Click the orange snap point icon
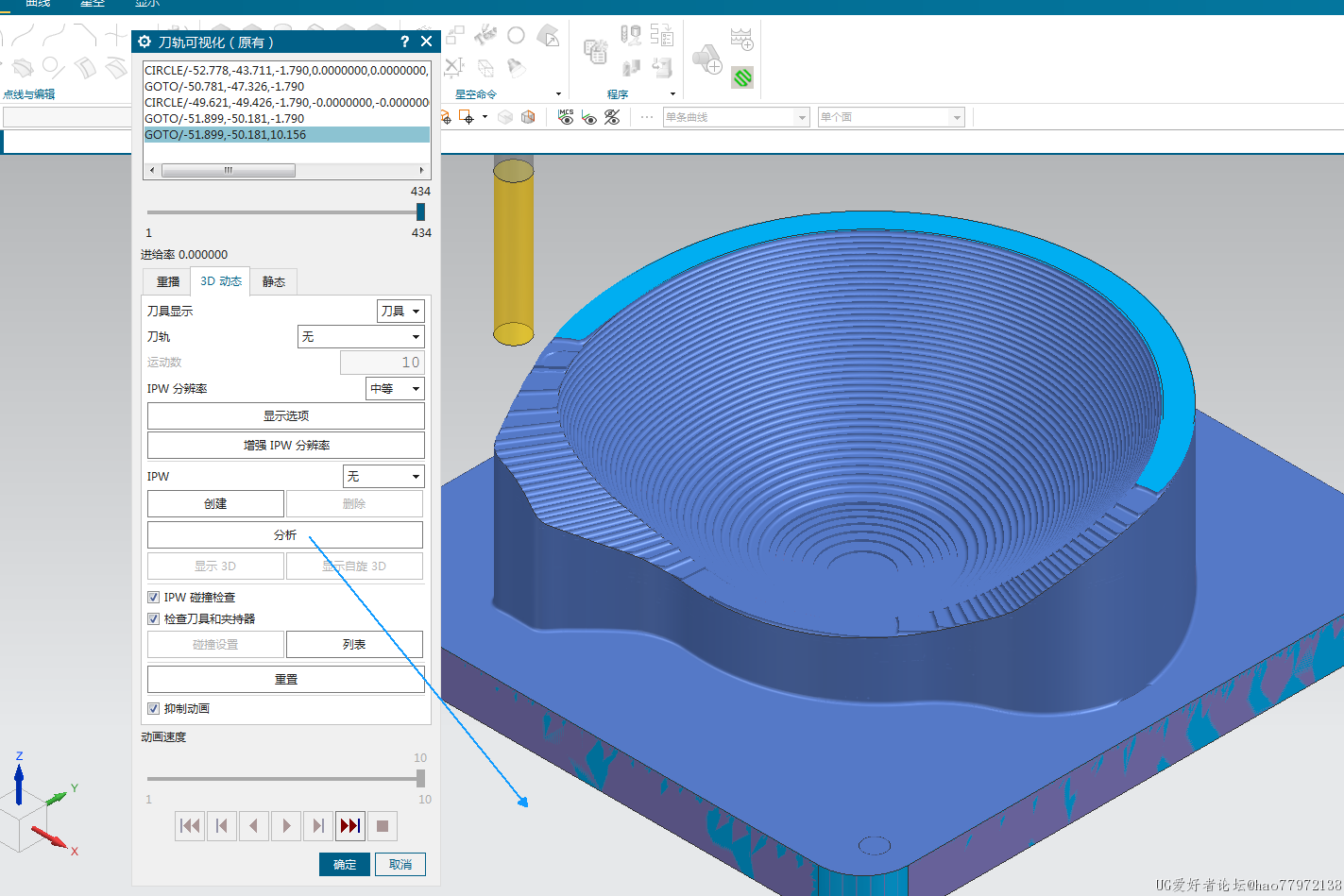The width and height of the screenshot is (1344, 896). [x=466, y=117]
